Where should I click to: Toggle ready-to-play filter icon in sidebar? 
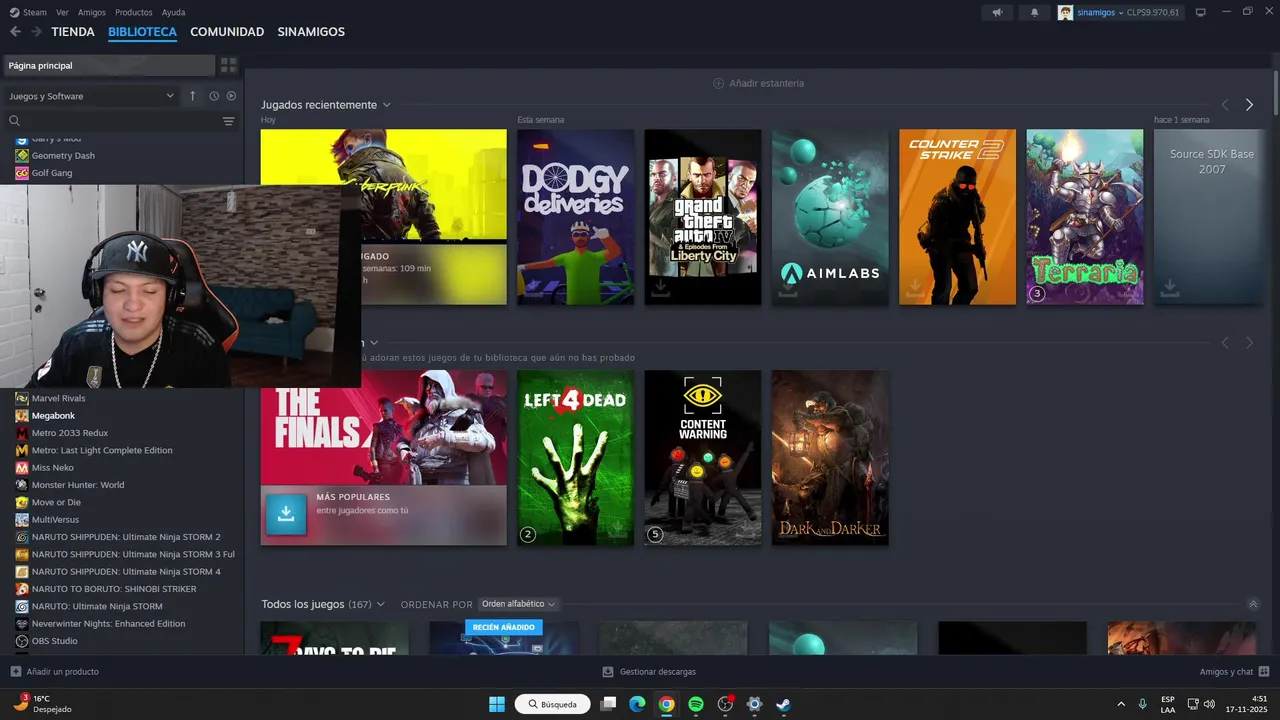click(x=231, y=96)
